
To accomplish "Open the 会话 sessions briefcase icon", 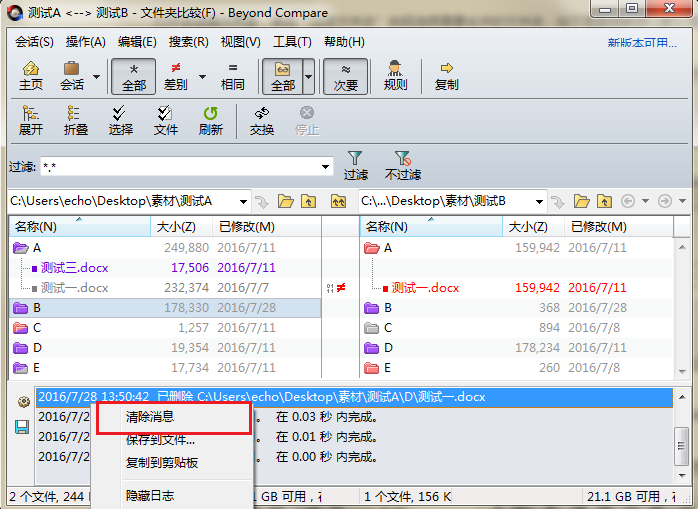I will [x=72, y=76].
